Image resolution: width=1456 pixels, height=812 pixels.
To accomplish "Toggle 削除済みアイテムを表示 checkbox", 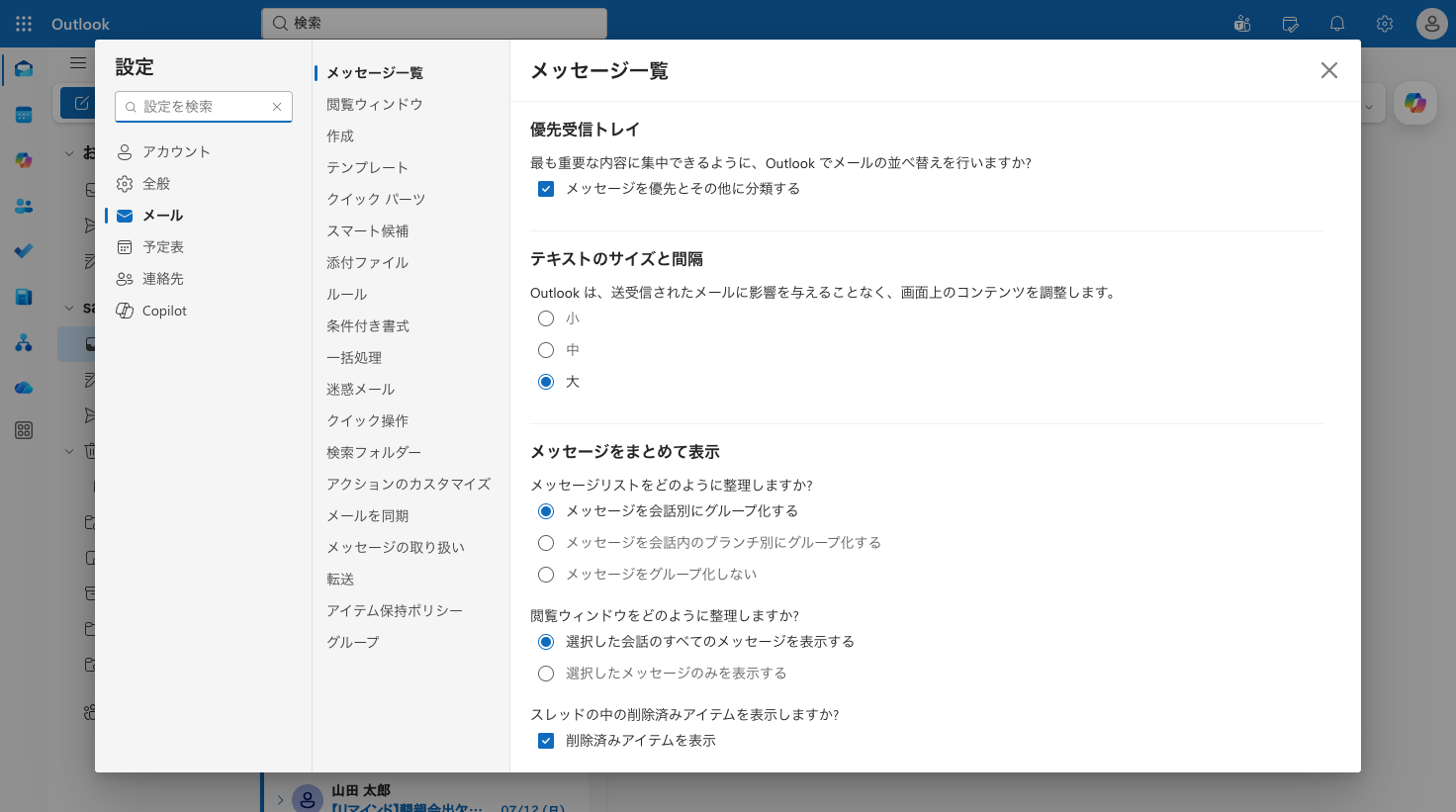I will click(546, 741).
